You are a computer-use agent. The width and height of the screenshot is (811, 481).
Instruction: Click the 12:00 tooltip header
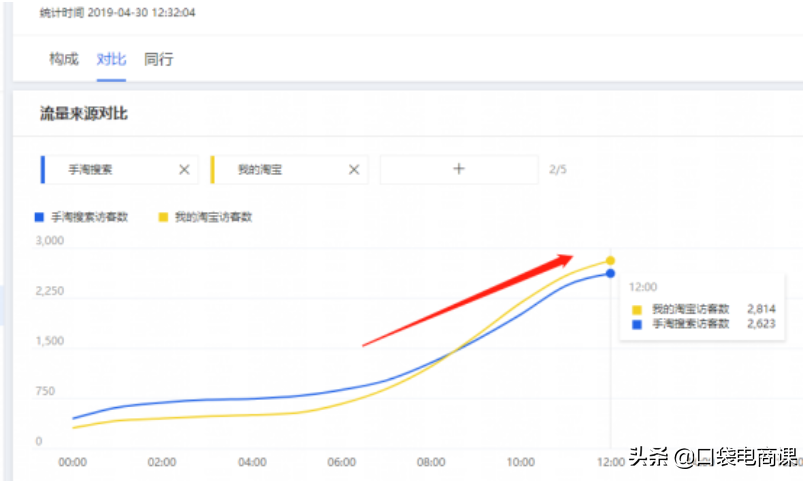pos(643,287)
